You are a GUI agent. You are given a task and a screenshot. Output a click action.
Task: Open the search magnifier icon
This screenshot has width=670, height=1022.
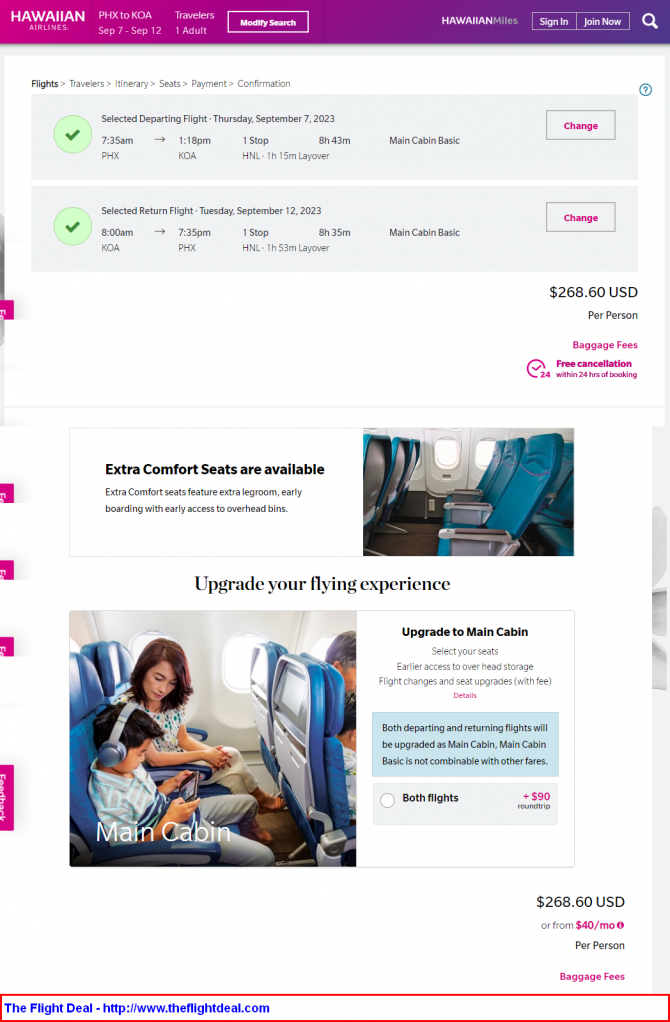click(x=649, y=21)
